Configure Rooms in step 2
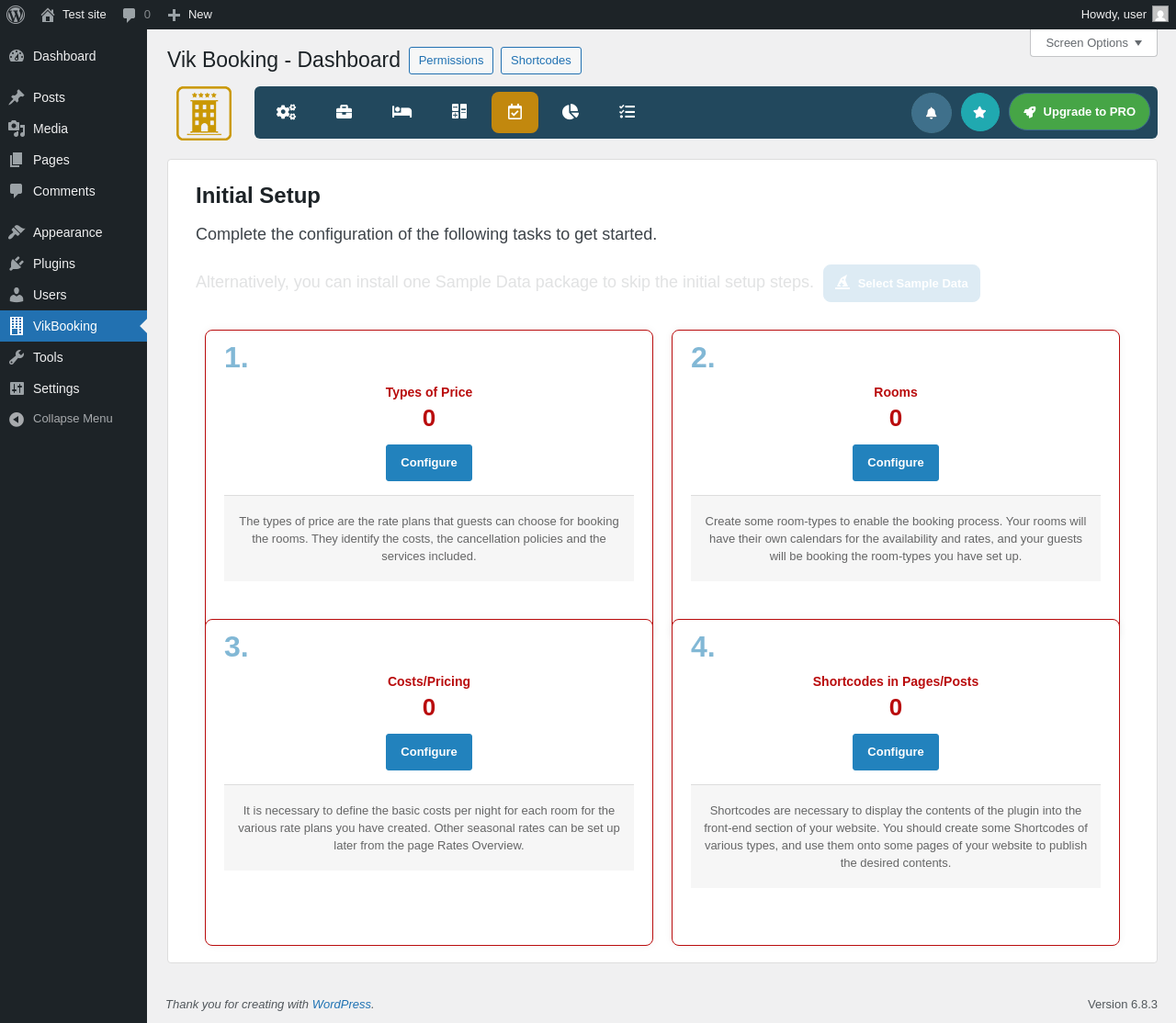 [x=896, y=463]
